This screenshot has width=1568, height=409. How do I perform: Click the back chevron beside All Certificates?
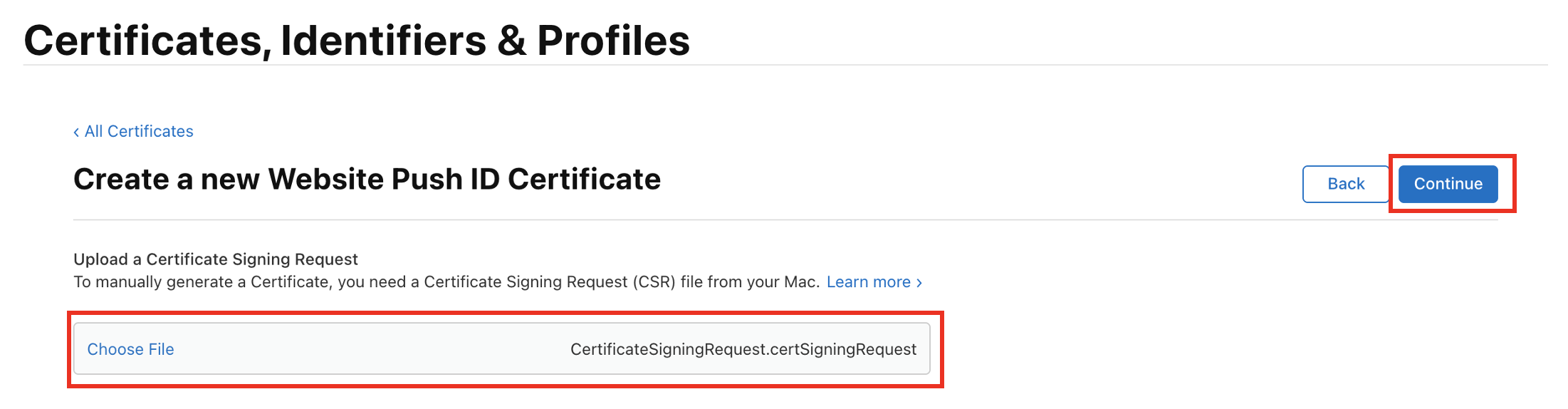point(76,132)
